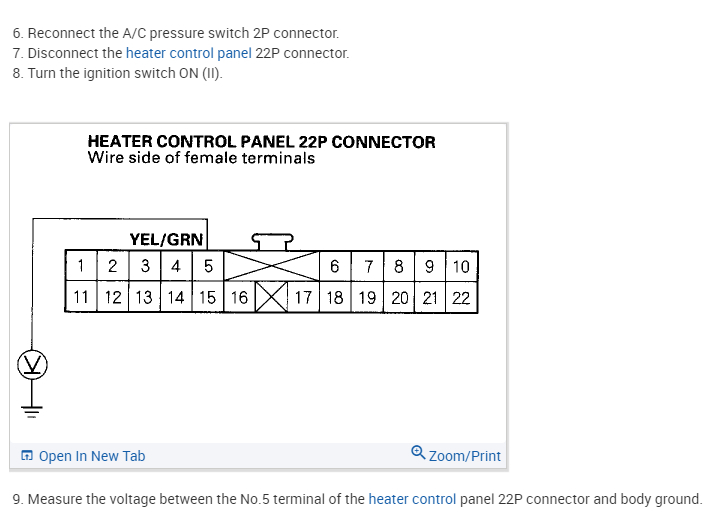The width and height of the screenshot is (724, 524).
Task: Click the small crossed box between terminals 16 and 17
Action: click(268, 297)
